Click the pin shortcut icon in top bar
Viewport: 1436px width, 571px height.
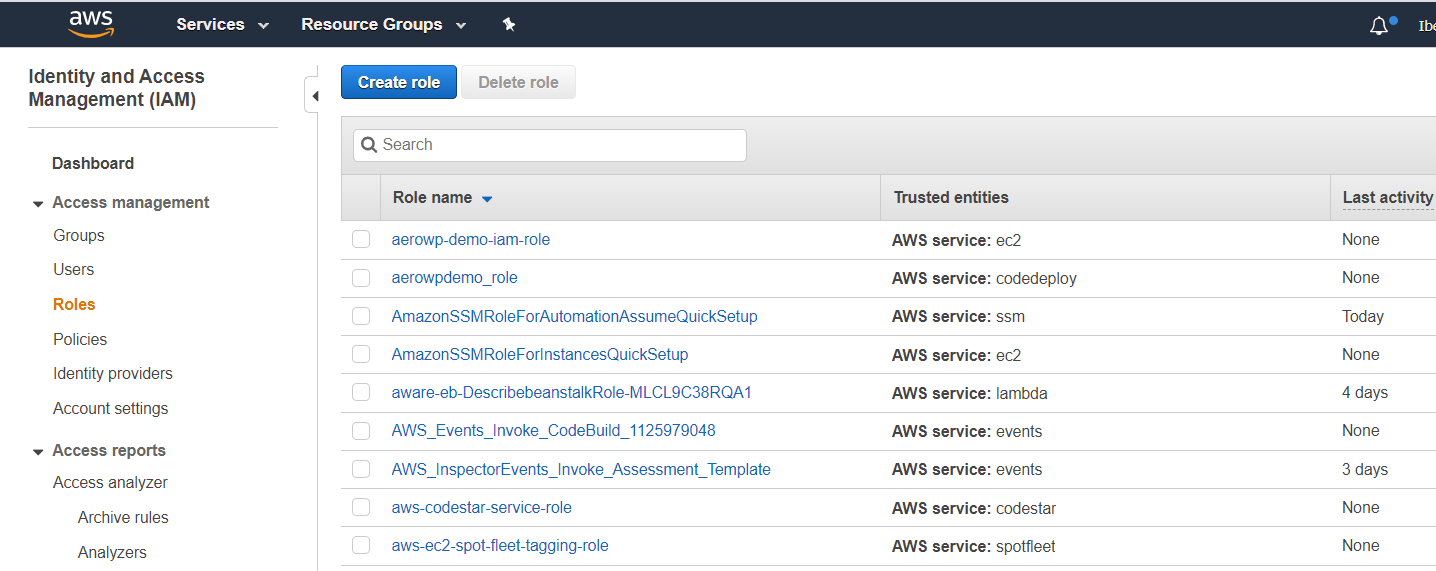pos(509,25)
